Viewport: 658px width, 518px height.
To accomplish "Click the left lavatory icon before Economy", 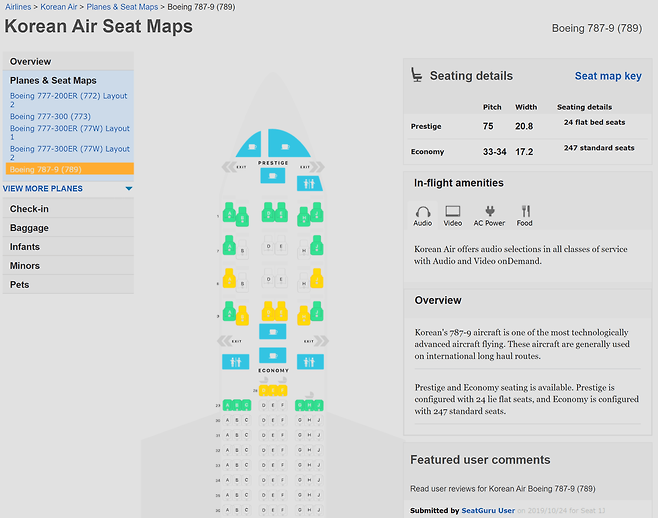I will point(235,362).
